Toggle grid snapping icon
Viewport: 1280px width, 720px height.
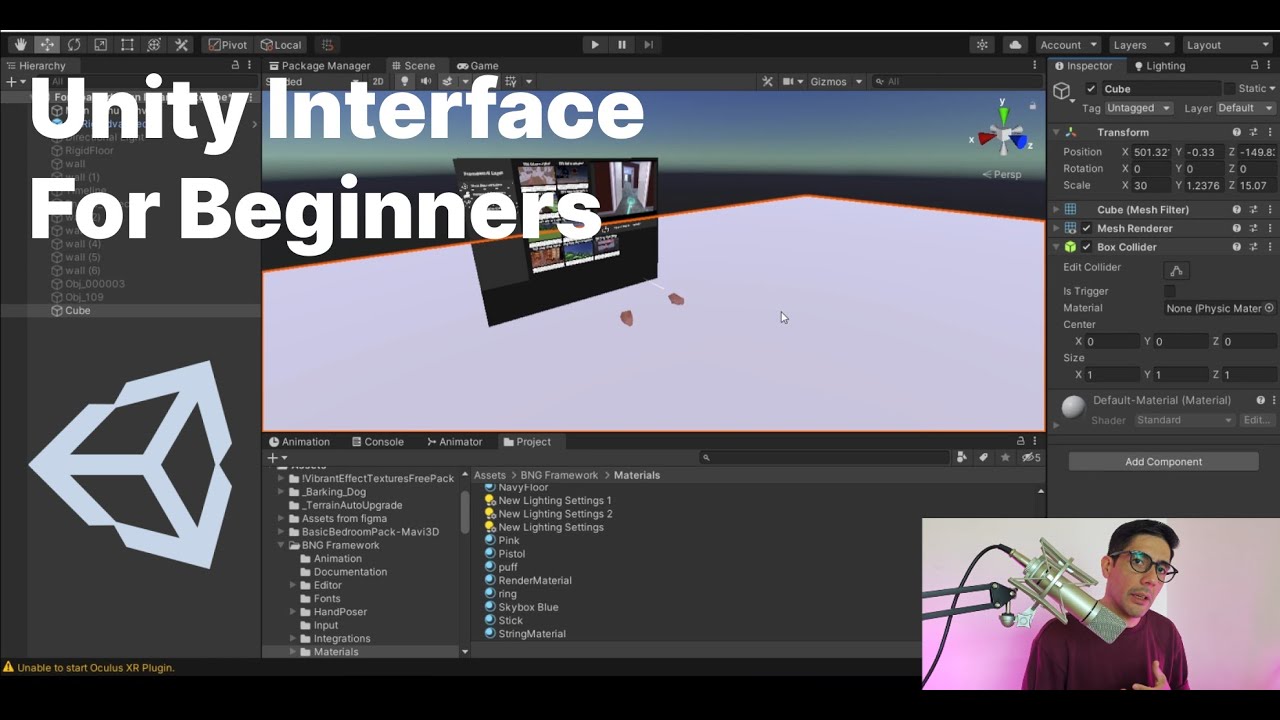click(327, 45)
